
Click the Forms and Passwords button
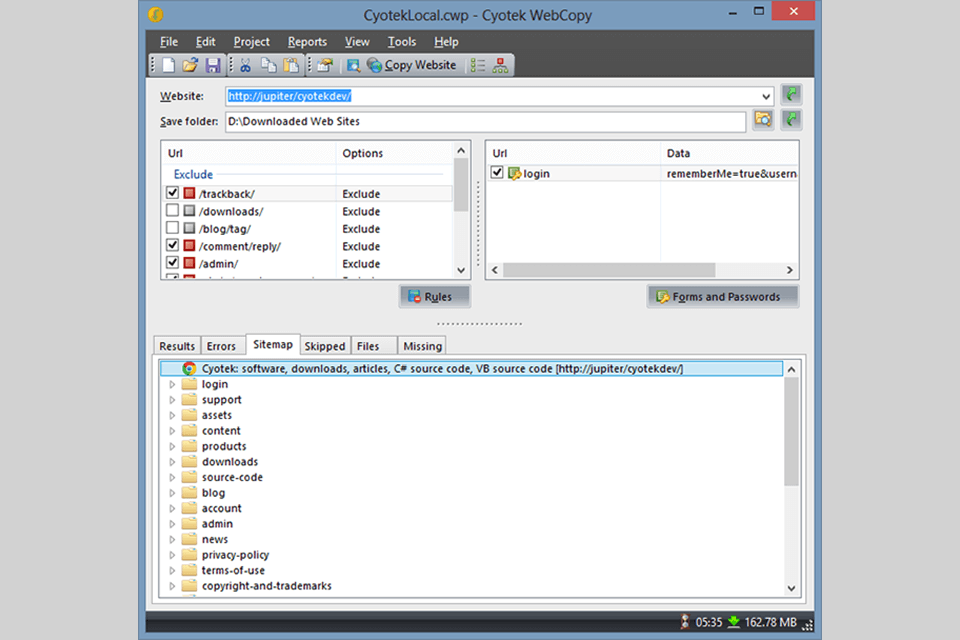(x=723, y=296)
